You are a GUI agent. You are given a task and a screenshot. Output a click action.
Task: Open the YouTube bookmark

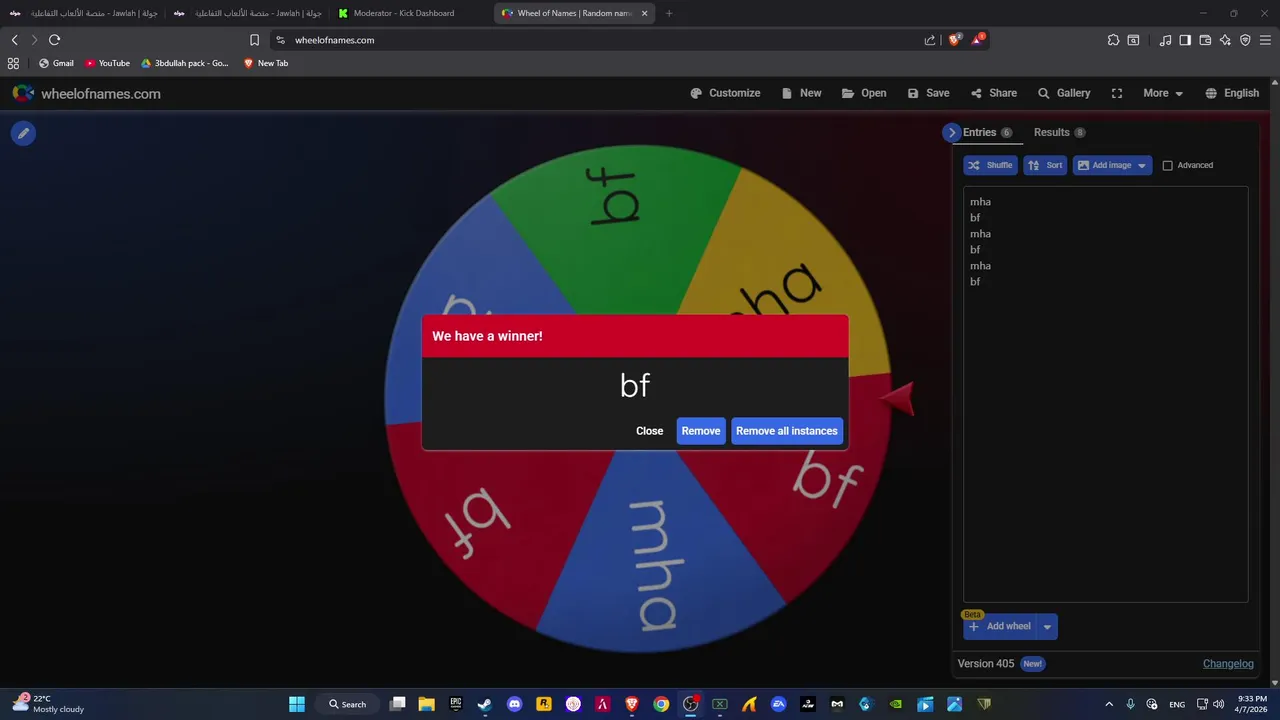coord(107,63)
